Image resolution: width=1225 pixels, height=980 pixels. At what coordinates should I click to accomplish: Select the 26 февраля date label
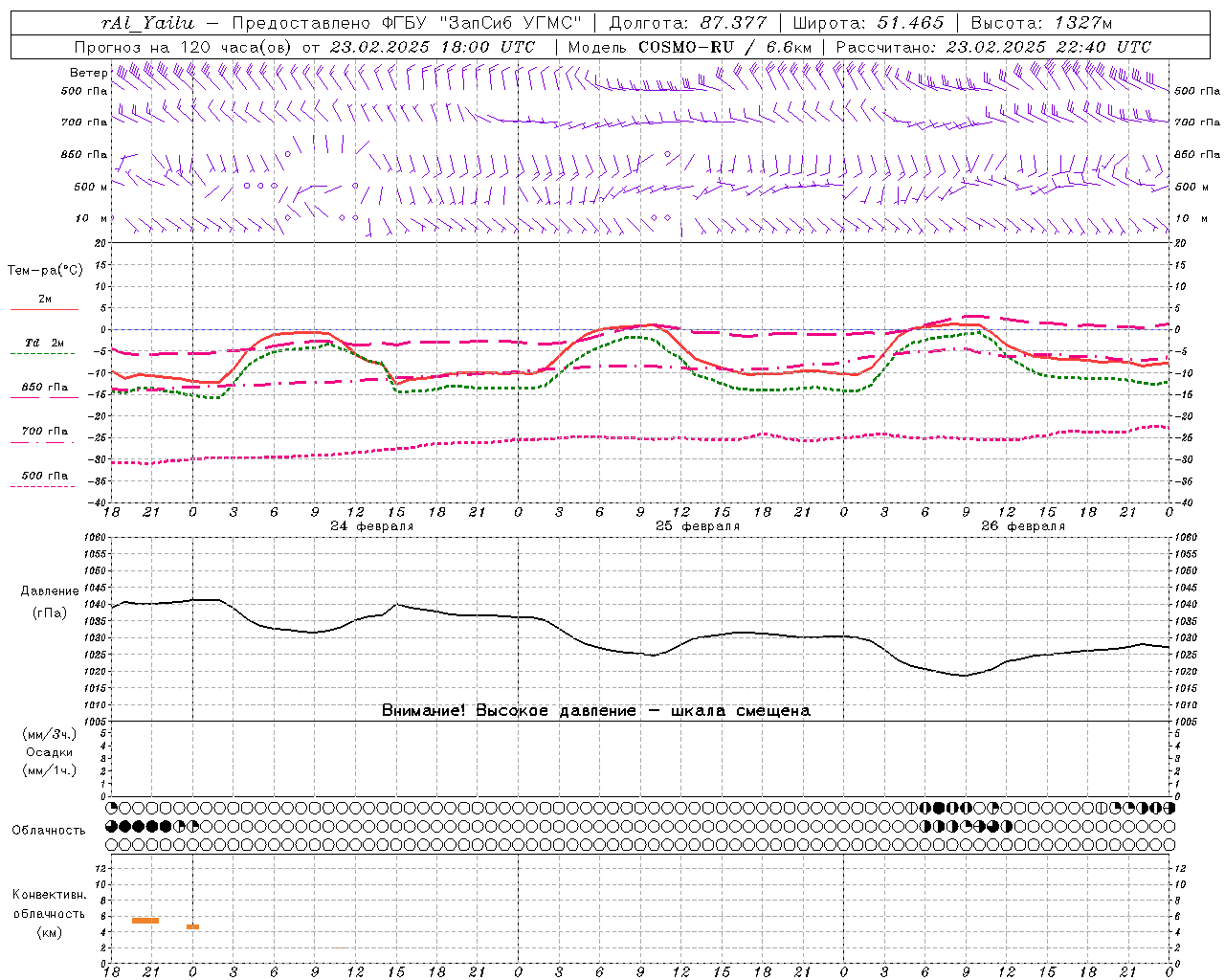coord(1023,526)
